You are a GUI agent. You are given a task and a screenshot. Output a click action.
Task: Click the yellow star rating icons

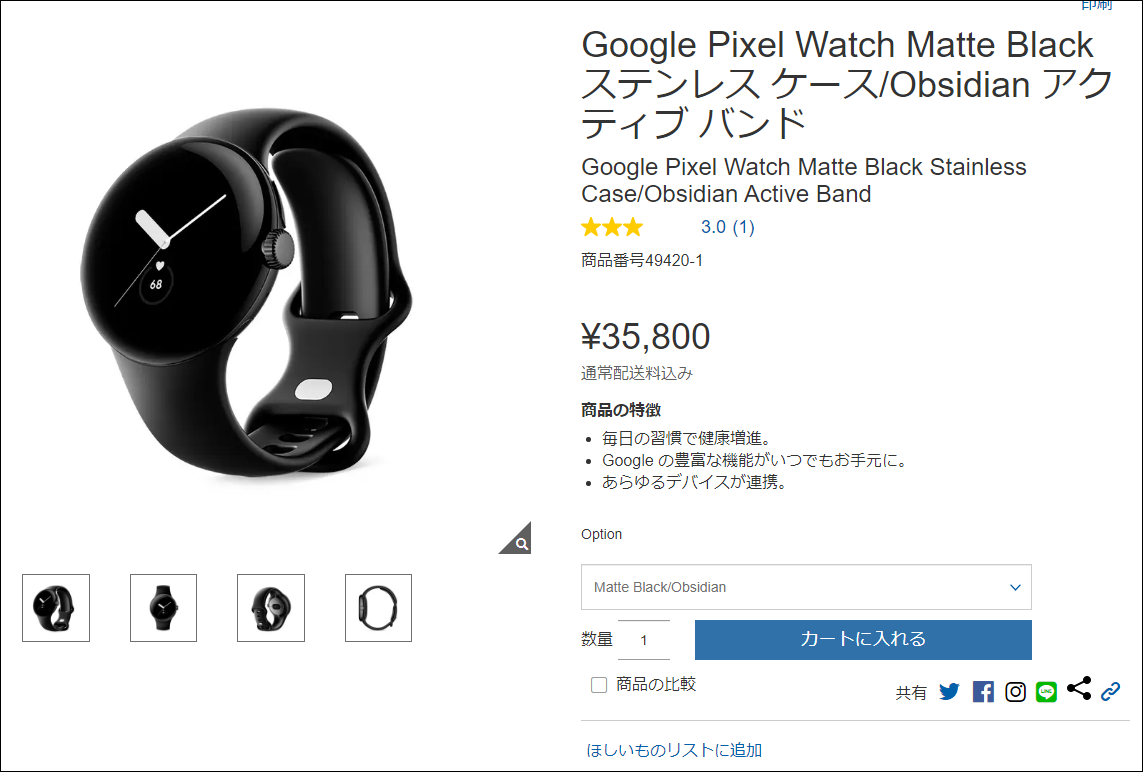tap(612, 227)
